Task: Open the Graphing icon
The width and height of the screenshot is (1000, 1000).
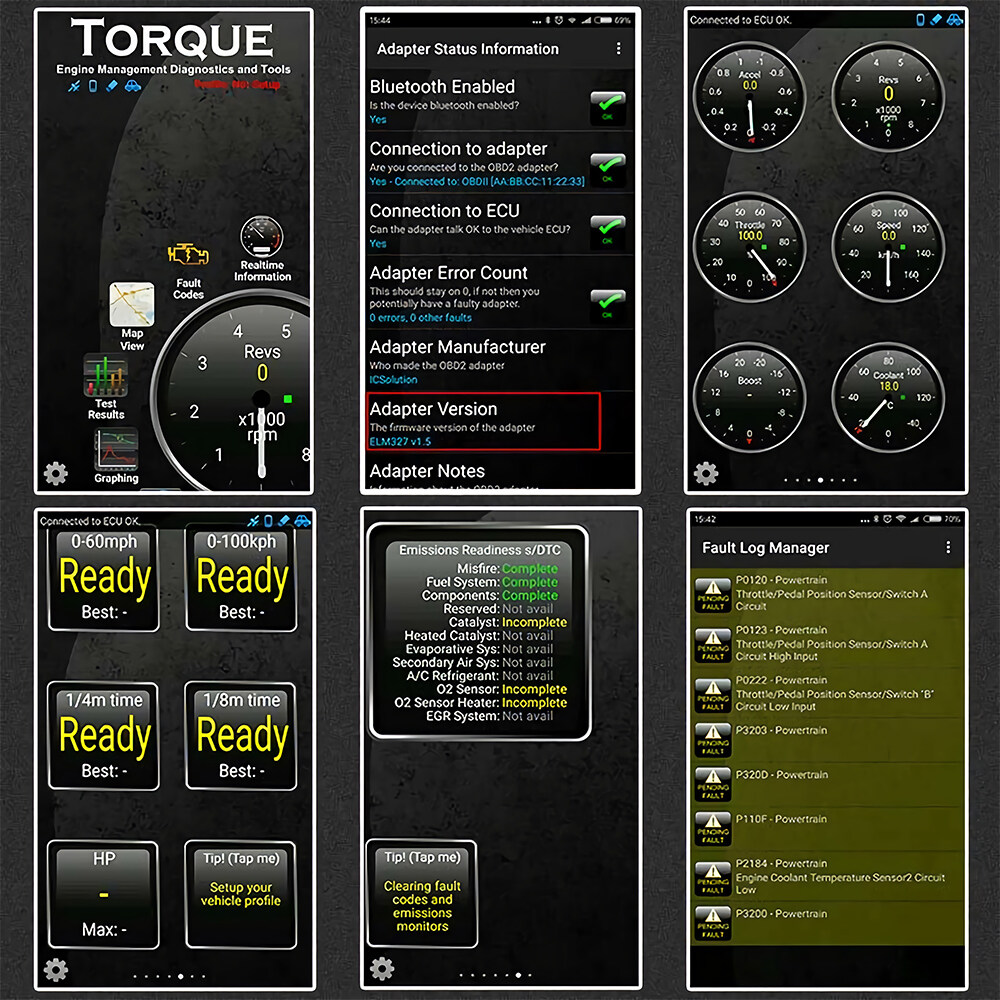Action: tap(116, 449)
